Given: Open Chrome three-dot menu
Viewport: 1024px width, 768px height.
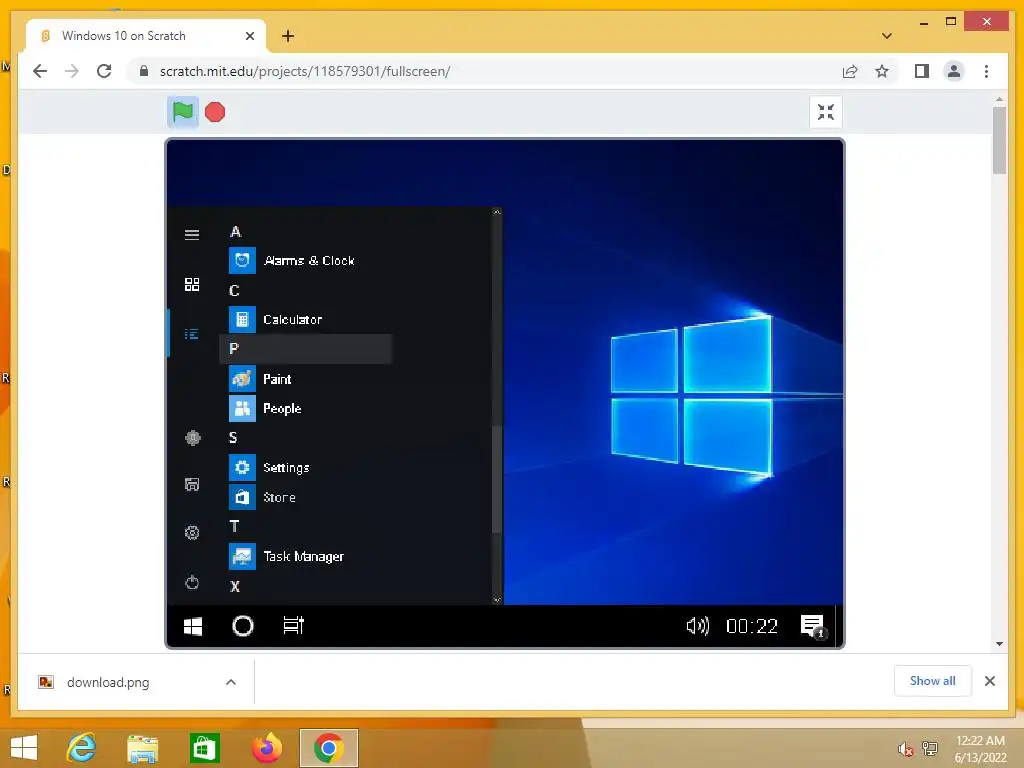Looking at the screenshot, I should tap(986, 71).
